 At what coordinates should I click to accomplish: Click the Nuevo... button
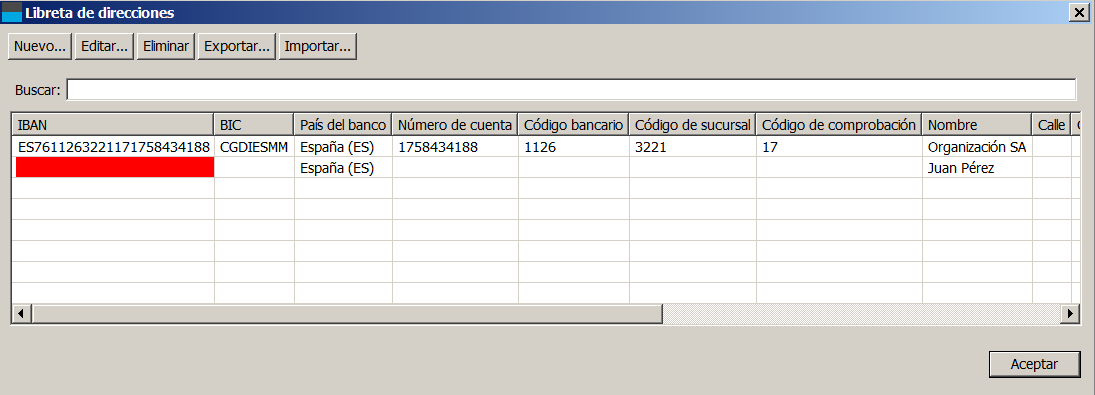tap(40, 47)
